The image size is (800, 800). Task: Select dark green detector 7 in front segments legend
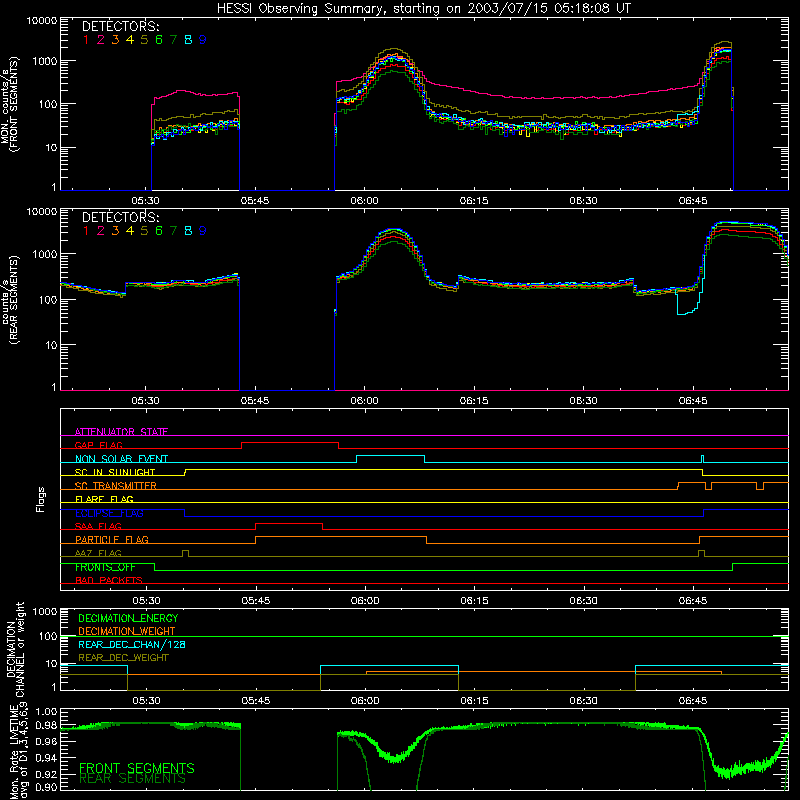click(173, 40)
